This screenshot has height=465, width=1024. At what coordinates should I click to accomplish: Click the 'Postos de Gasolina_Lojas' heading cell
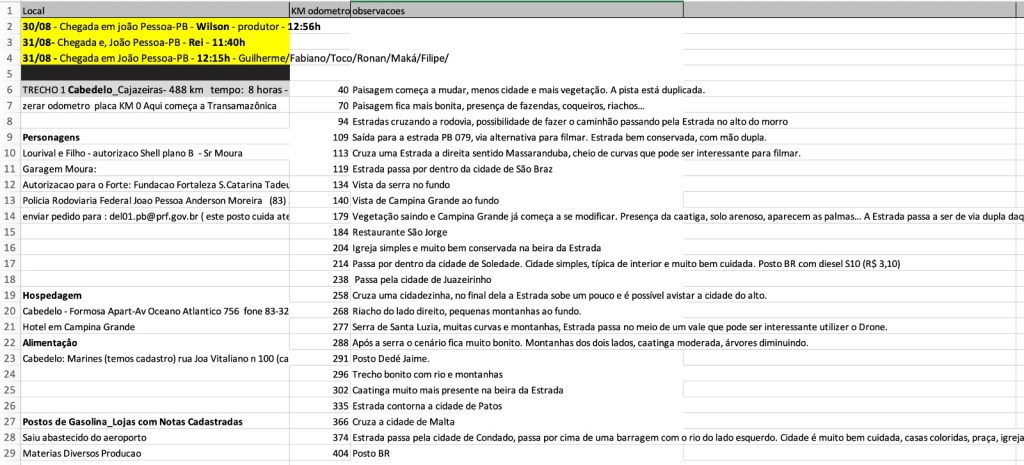(150, 421)
